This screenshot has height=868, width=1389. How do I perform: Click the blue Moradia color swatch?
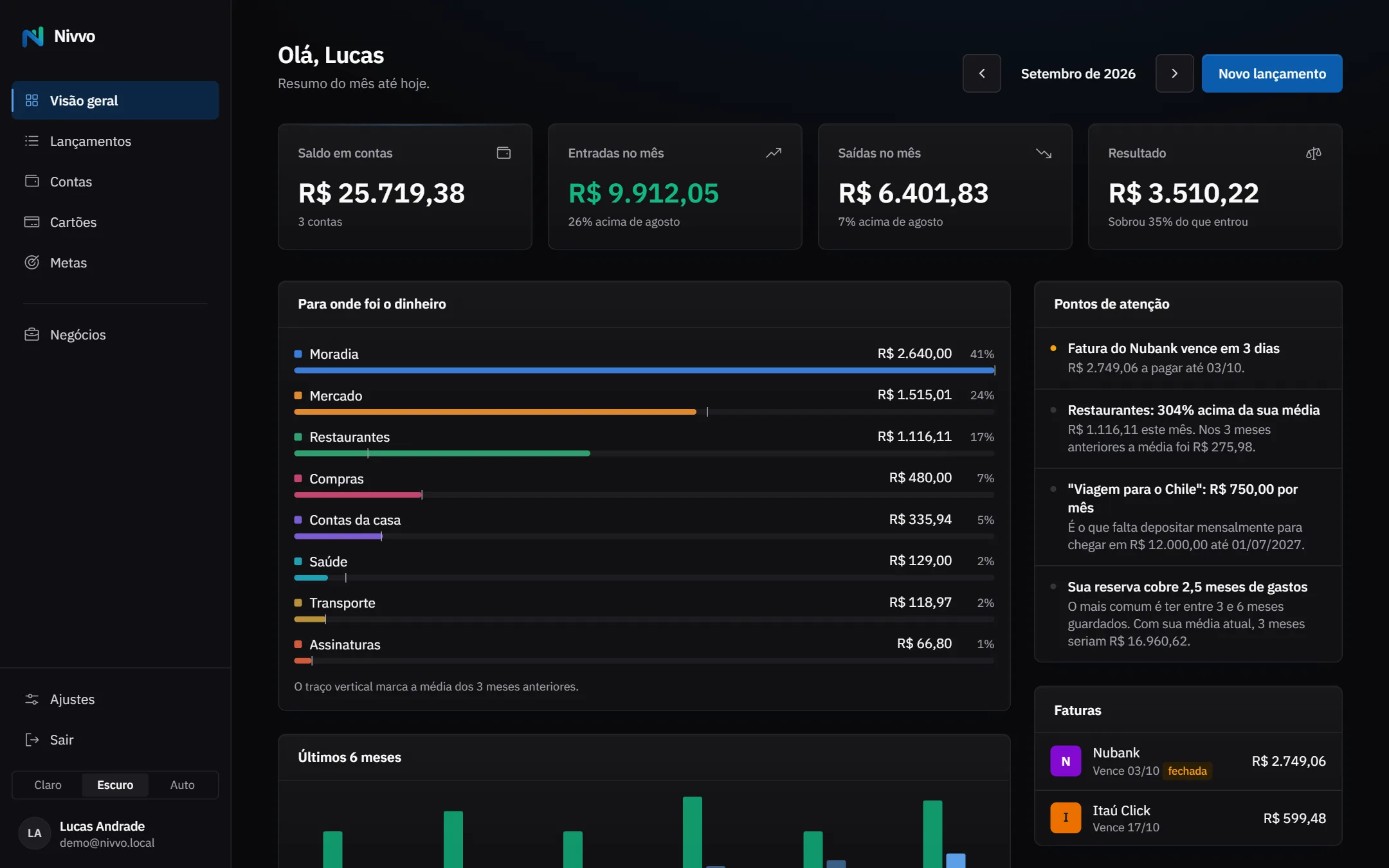point(298,354)
